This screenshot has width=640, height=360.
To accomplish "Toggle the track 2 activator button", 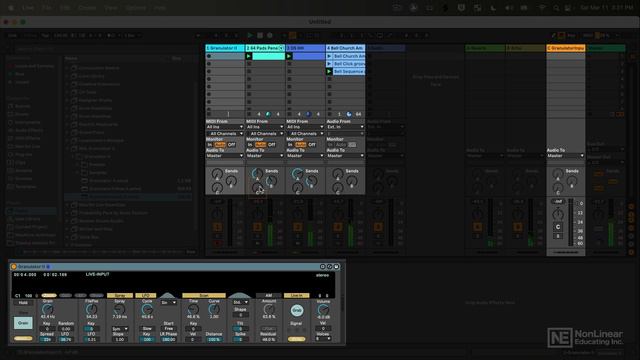I will point(257,227).
